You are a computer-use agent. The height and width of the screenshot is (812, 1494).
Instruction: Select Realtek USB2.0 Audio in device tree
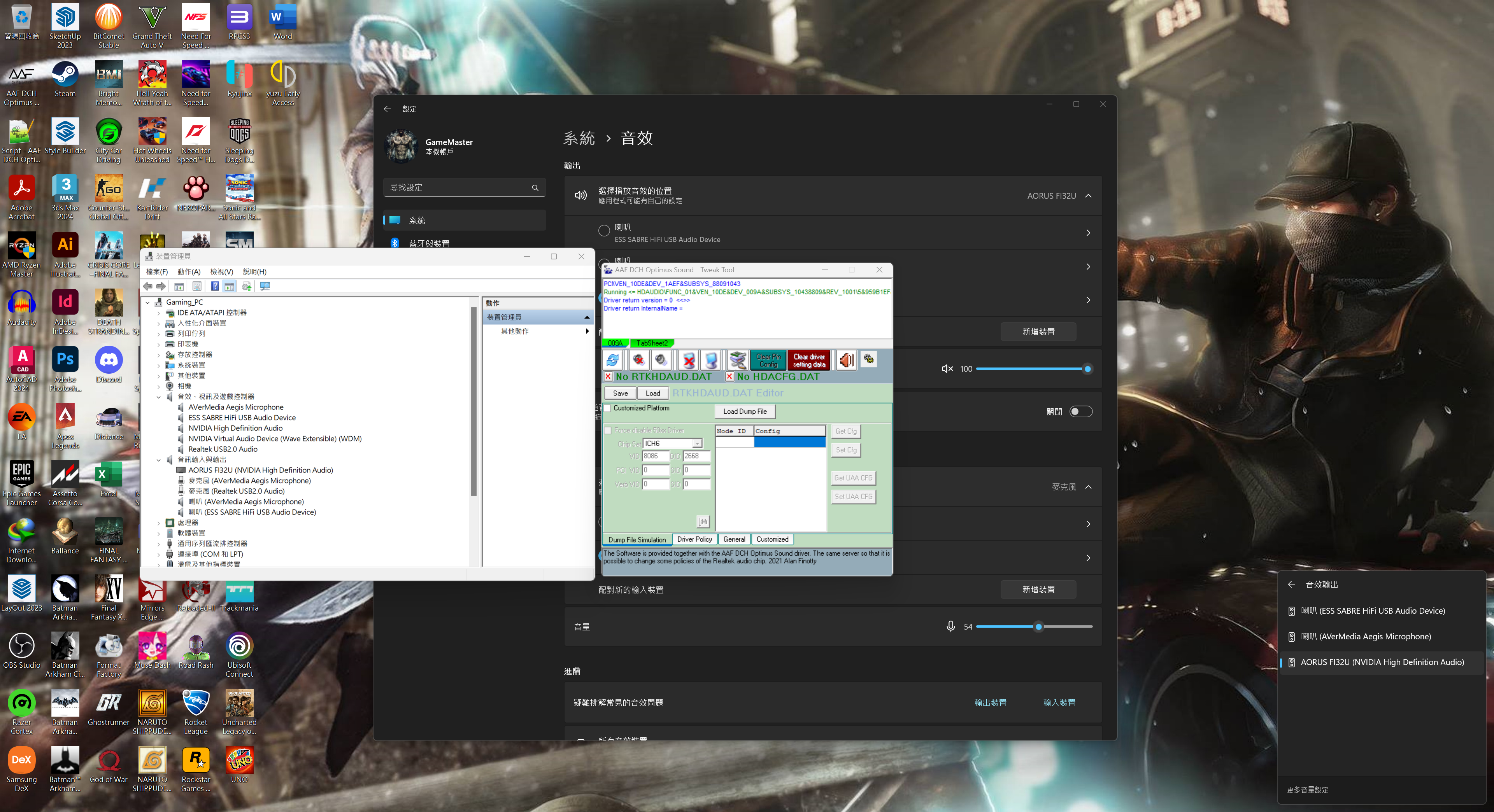(x=223, y=449)
